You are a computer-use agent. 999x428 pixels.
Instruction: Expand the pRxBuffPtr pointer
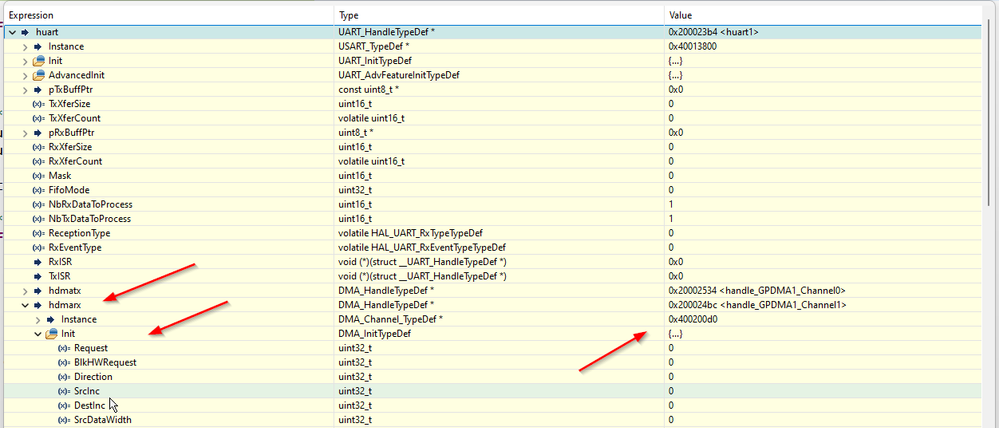pos(25,133)
